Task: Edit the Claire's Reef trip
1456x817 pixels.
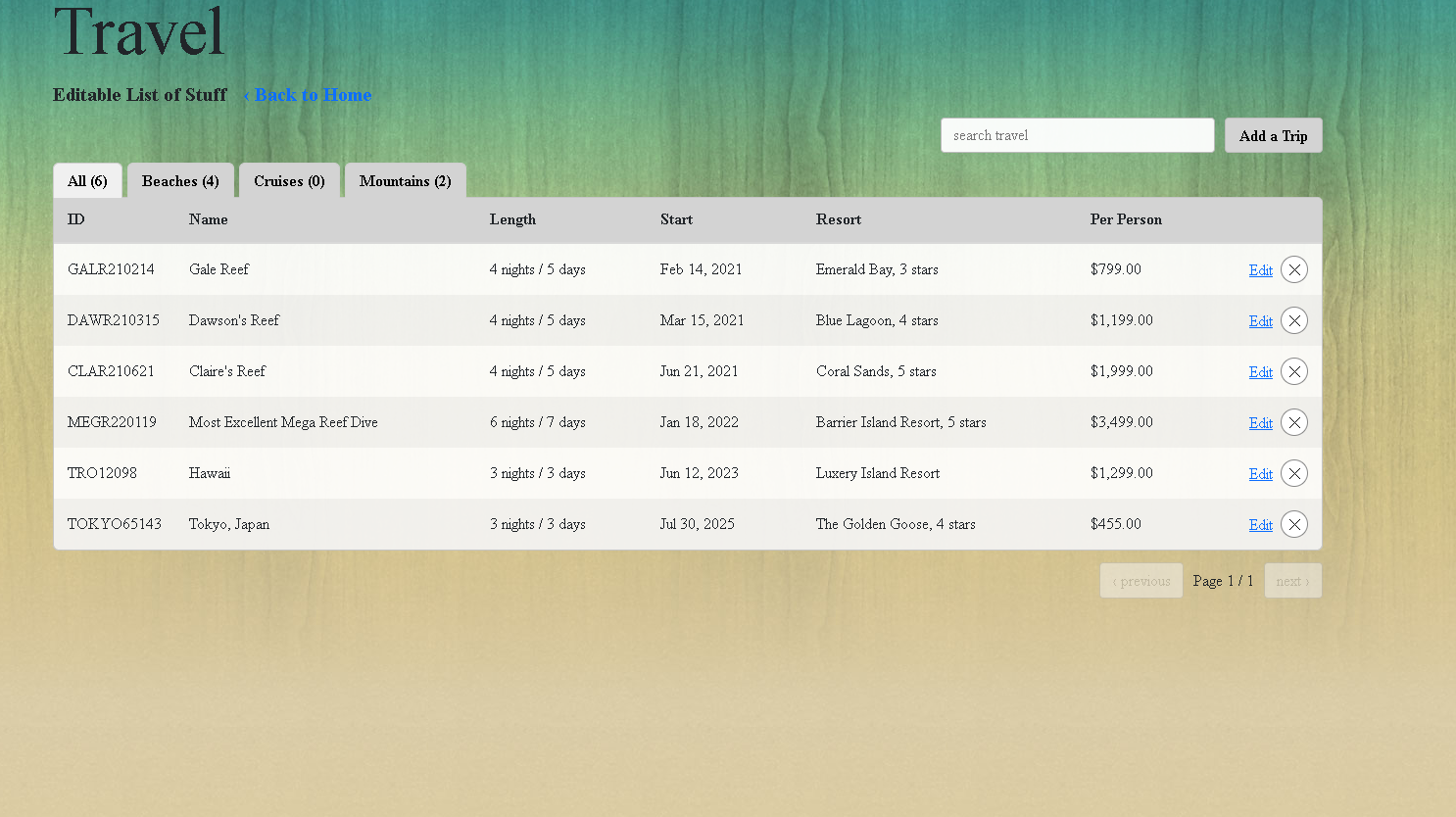Action: 1260,372
